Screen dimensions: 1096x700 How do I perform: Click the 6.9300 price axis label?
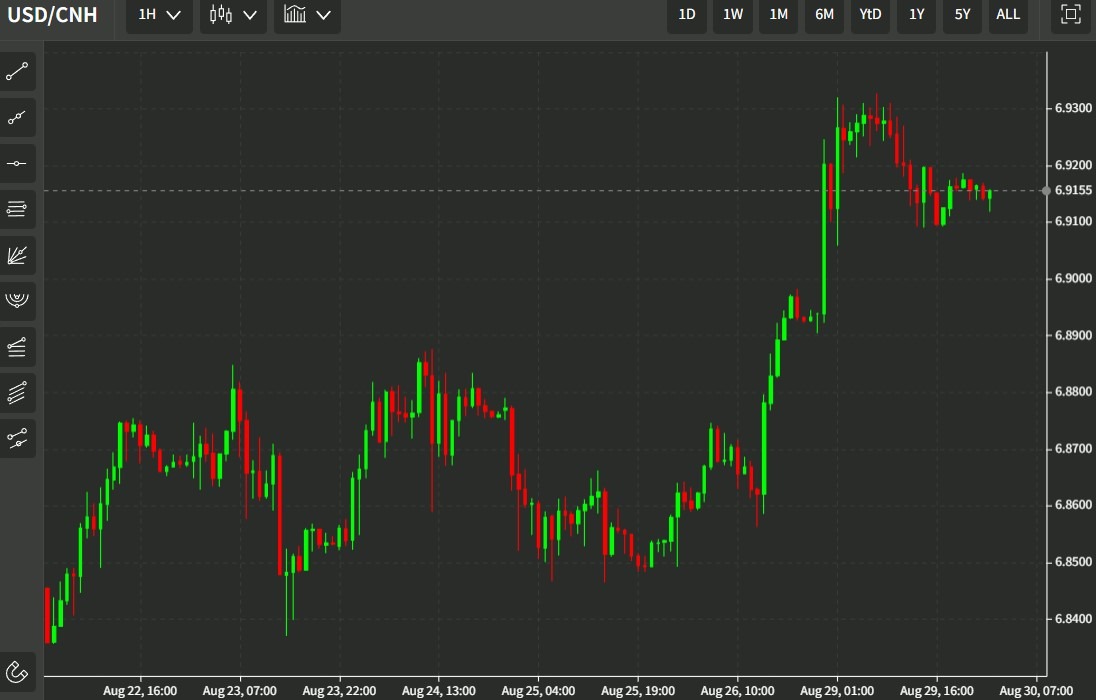(1073, 108)
